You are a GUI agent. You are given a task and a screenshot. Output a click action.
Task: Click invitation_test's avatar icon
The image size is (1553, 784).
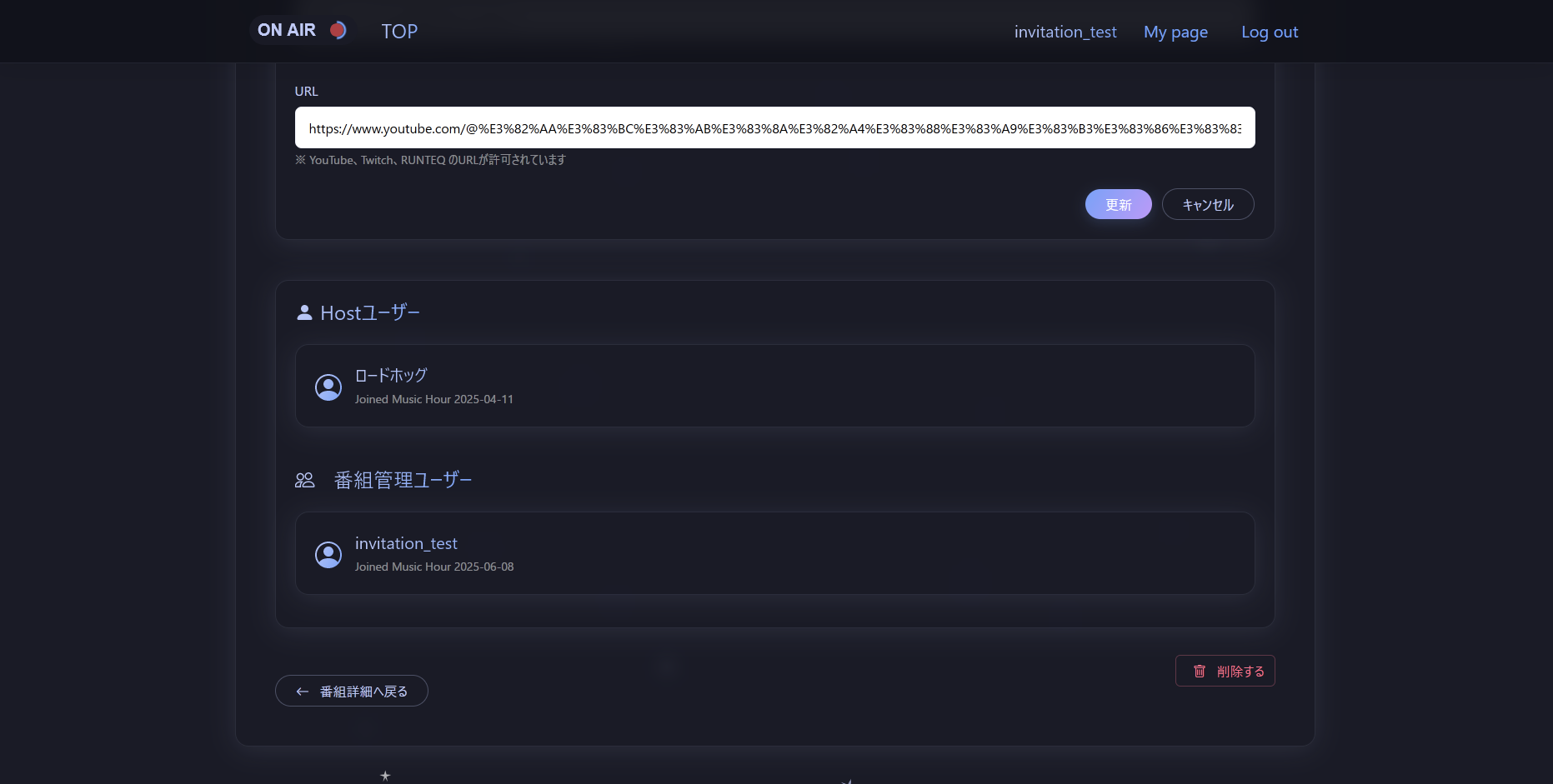click(x=328, y=553)
